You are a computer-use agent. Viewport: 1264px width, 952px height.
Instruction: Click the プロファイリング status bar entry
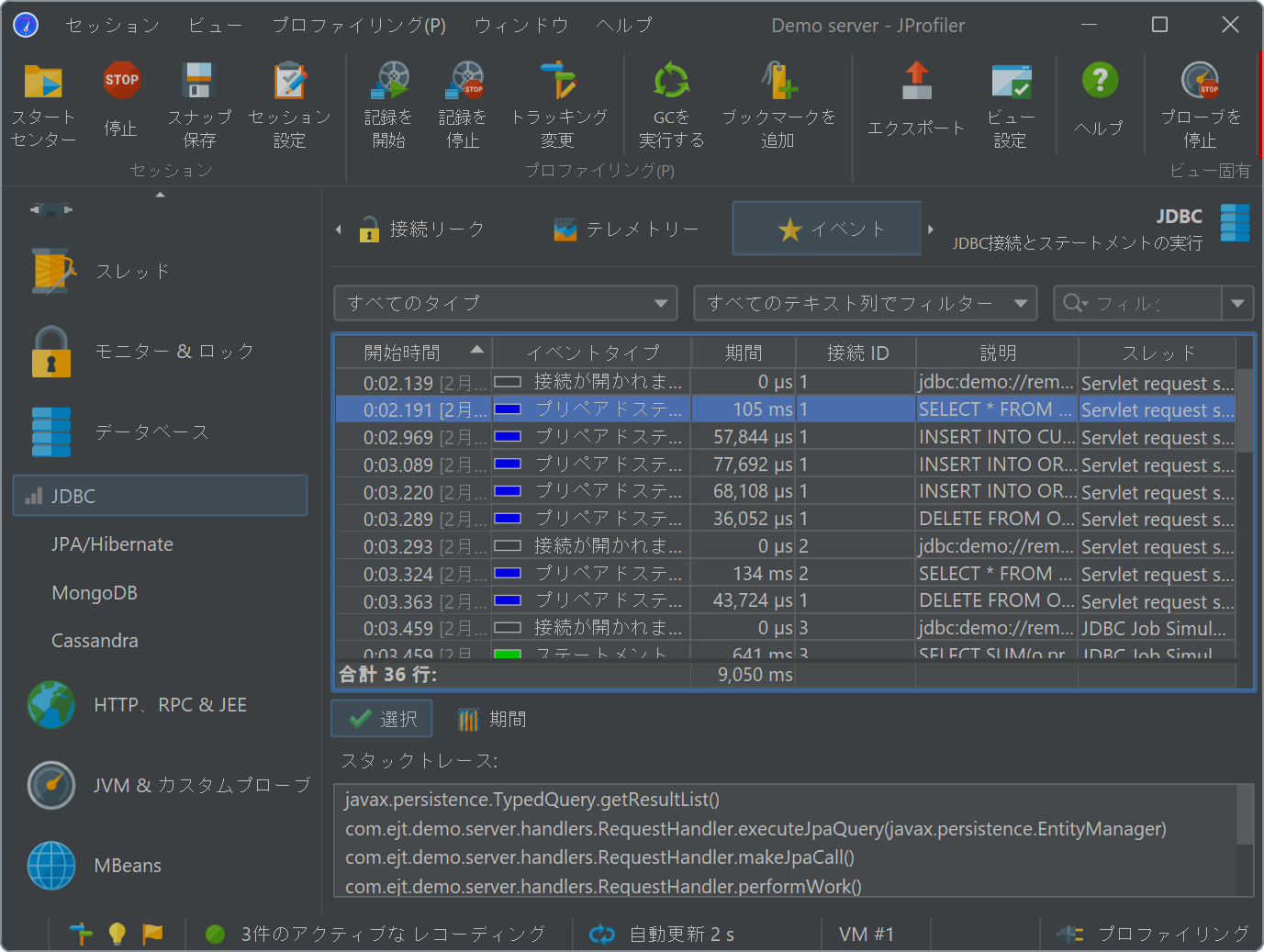[x=1154, y=934]
